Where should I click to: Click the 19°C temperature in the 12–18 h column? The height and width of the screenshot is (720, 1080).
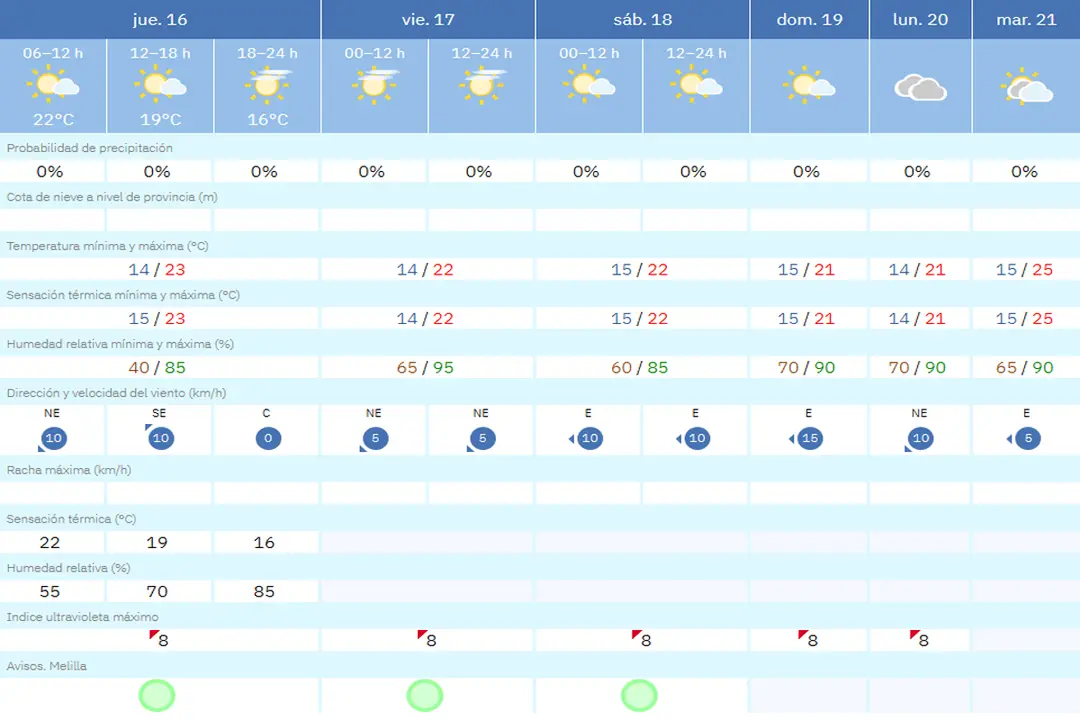pos(160,119)
